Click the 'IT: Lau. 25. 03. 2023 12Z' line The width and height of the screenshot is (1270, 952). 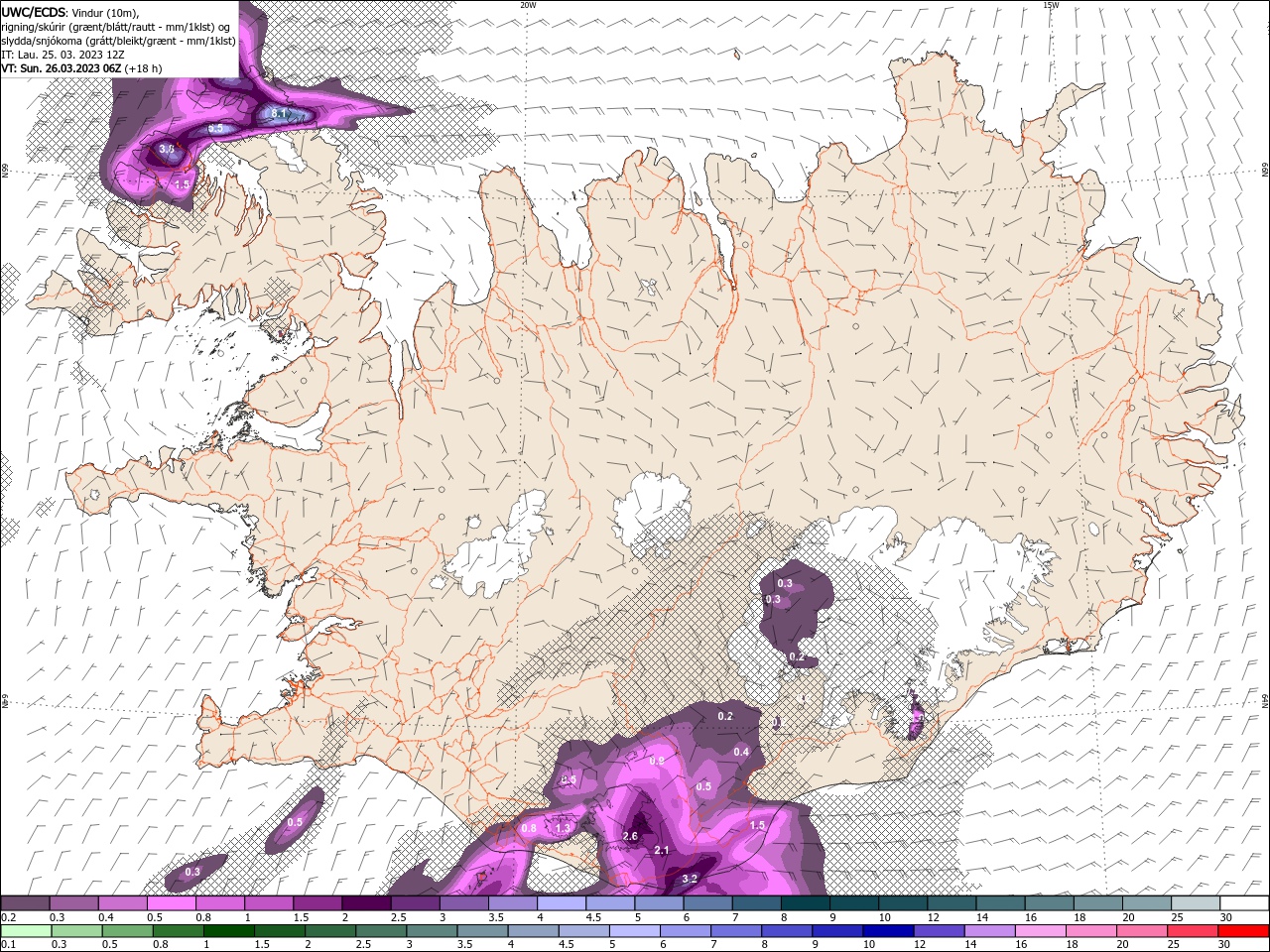click(x=63, y=55)
